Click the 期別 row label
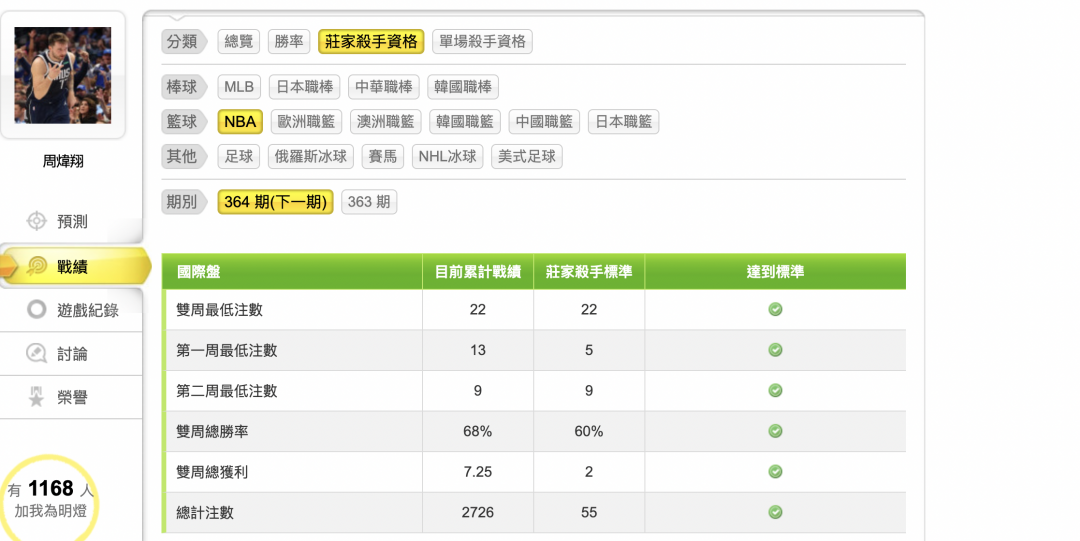The image size is (1080, 541). 183,202
